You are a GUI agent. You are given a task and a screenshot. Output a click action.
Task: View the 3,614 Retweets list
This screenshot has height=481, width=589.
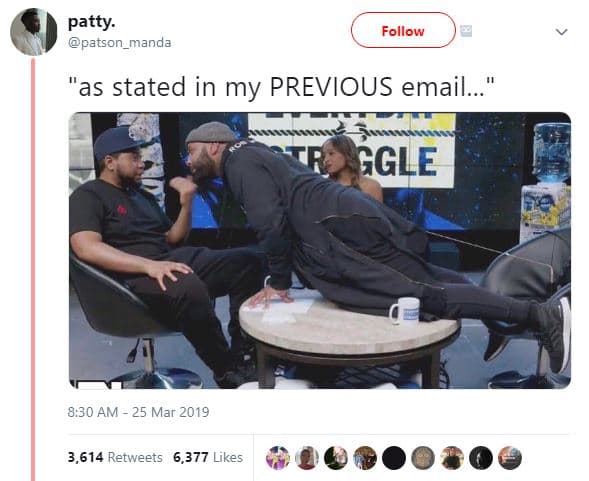point(115,457)
